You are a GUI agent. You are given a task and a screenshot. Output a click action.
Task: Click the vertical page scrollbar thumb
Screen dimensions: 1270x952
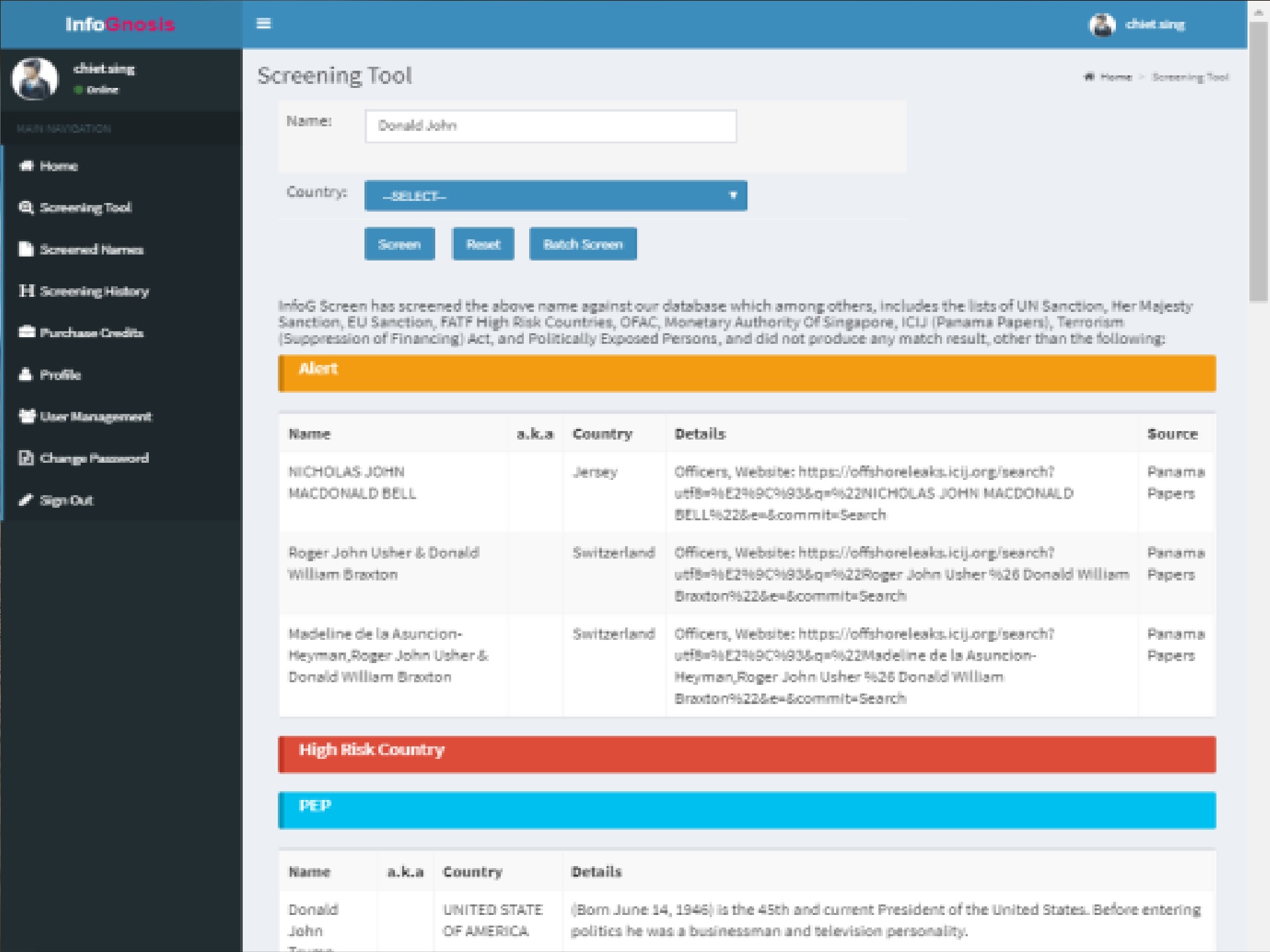coord(1258,162)
